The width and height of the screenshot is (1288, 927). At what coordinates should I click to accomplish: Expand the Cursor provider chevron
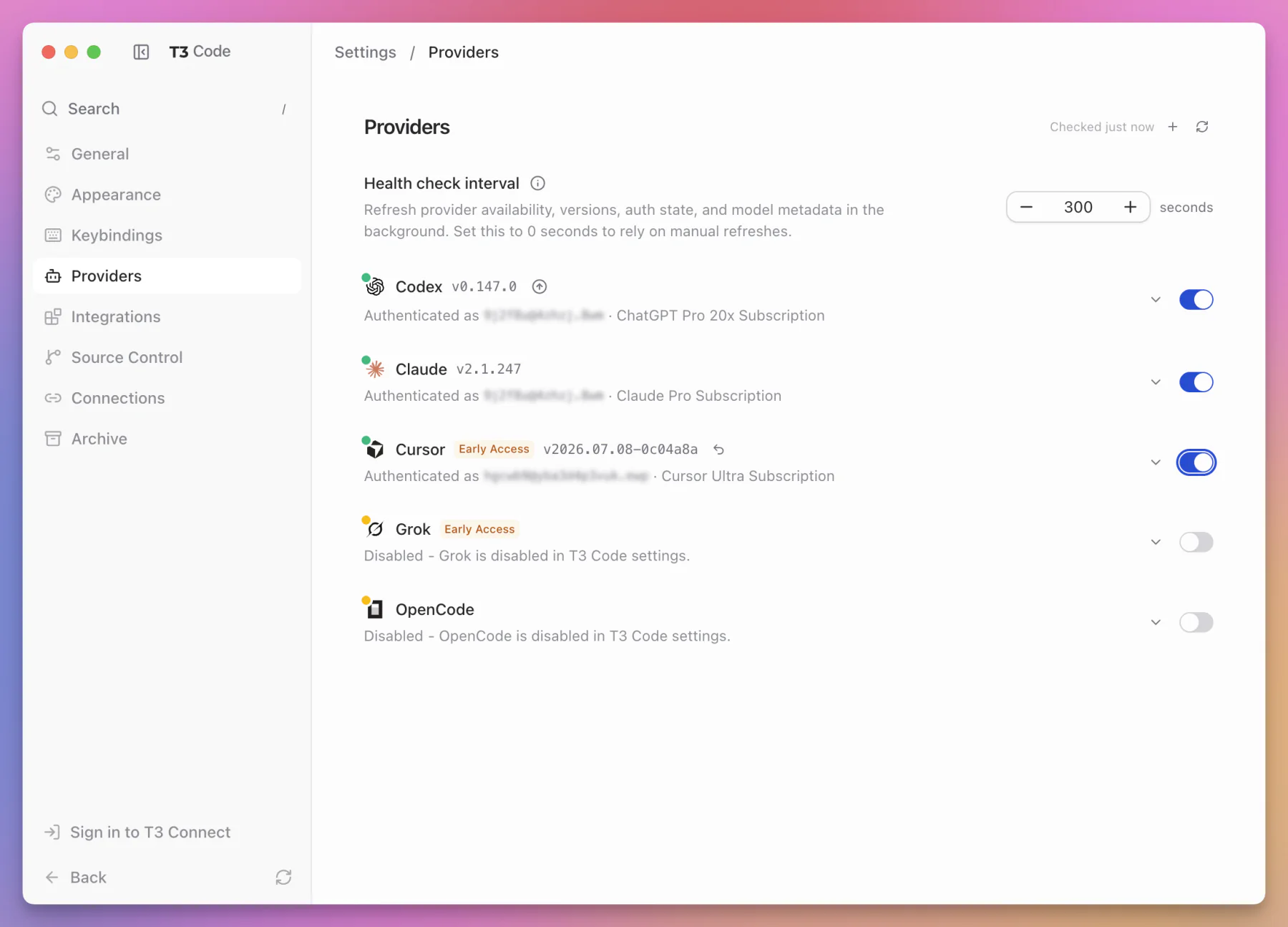tap(1156, 462)
